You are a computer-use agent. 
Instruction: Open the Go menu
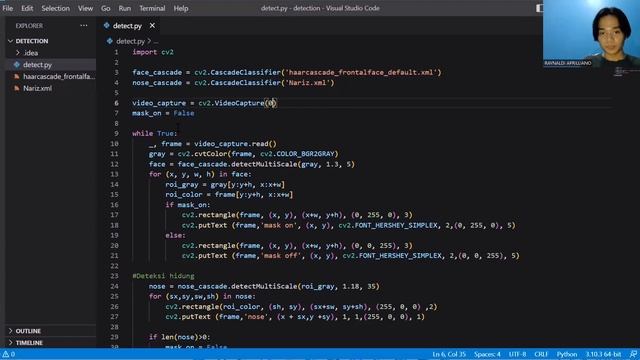point(106,8)
